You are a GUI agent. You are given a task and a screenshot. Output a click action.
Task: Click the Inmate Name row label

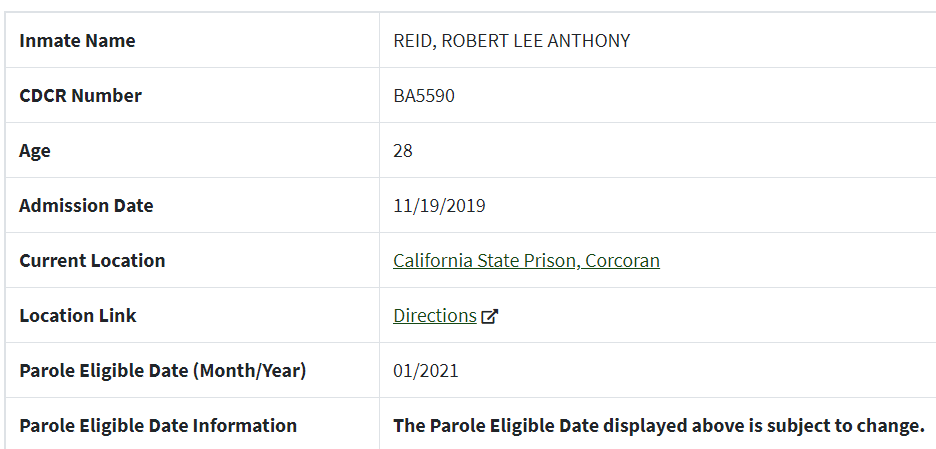pyautogui.click(x=77, y=41)
